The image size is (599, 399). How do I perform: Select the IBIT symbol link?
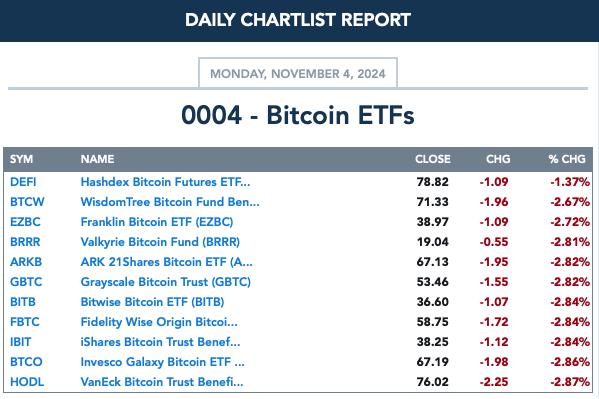click(x=21, y=342)
